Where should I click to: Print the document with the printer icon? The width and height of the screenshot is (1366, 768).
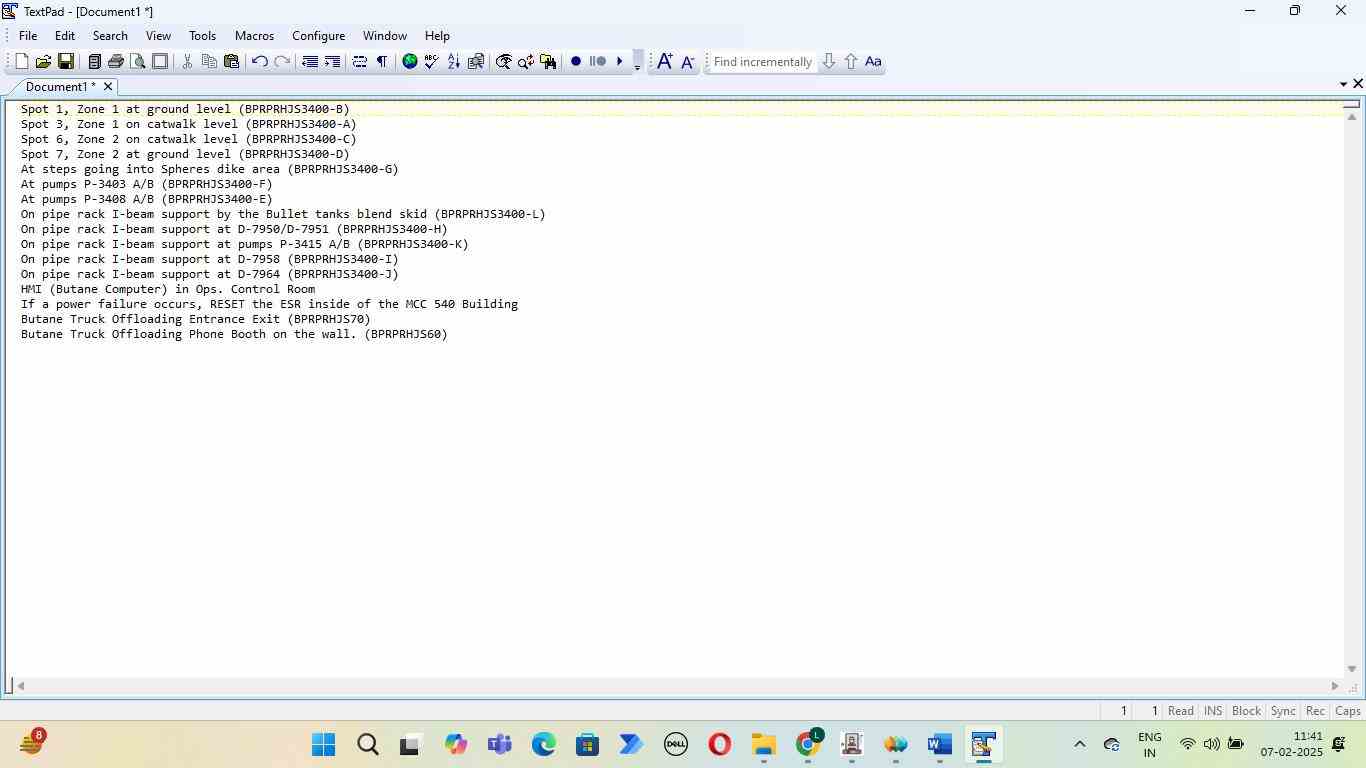116,62
